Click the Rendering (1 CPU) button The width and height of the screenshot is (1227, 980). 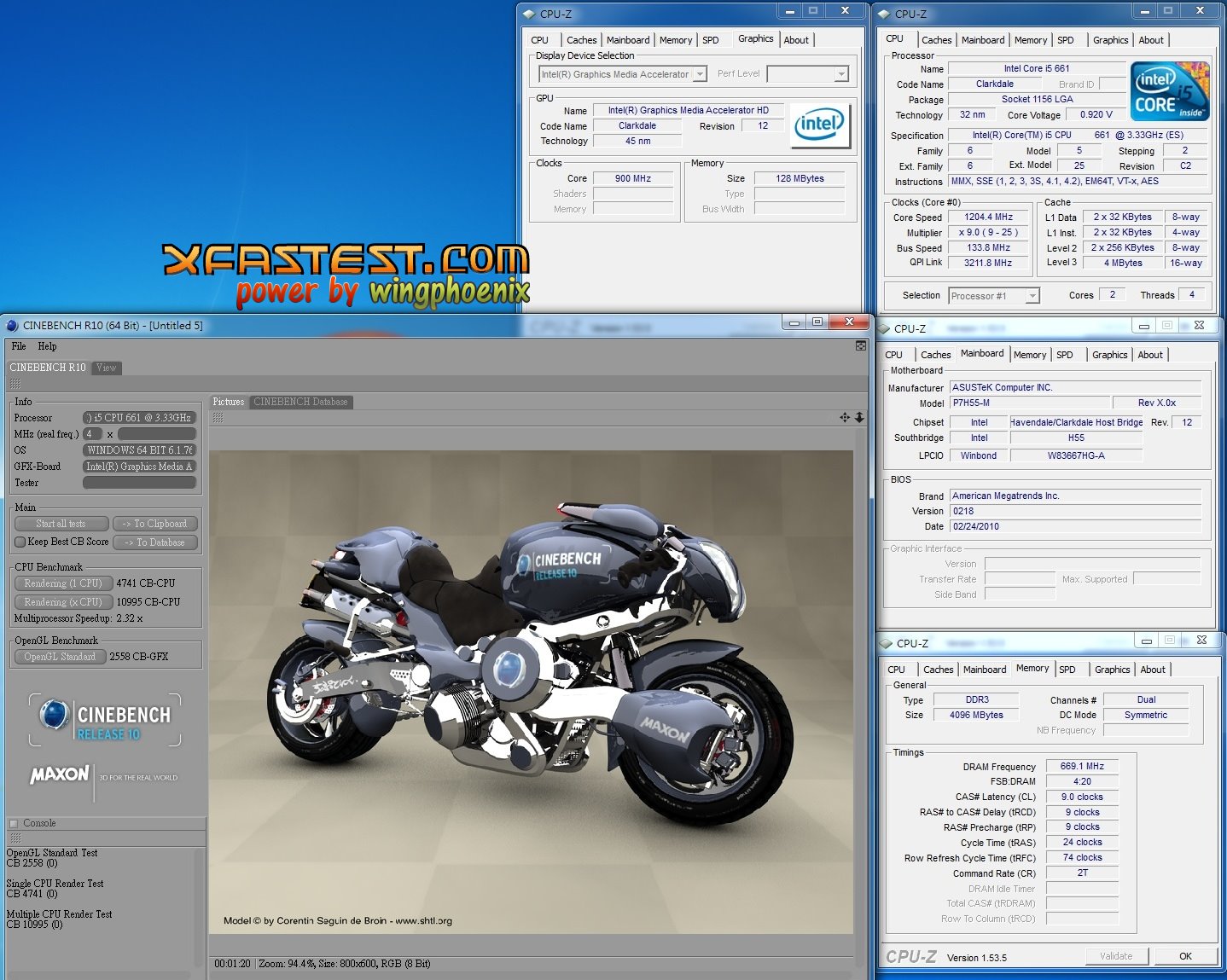(x=63, y=583)
